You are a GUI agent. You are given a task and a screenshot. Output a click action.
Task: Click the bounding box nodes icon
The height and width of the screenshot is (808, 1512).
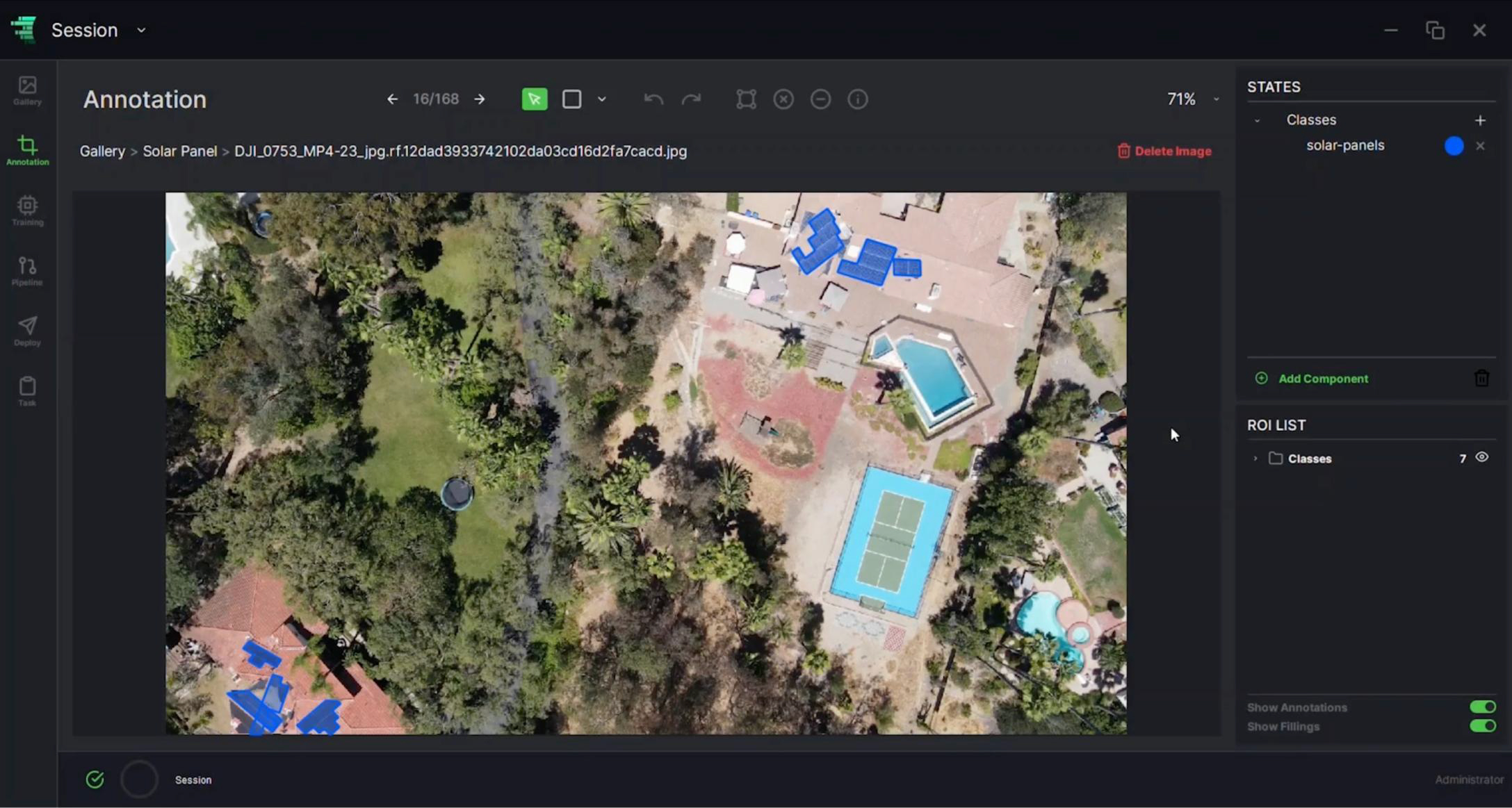[746, 99]
